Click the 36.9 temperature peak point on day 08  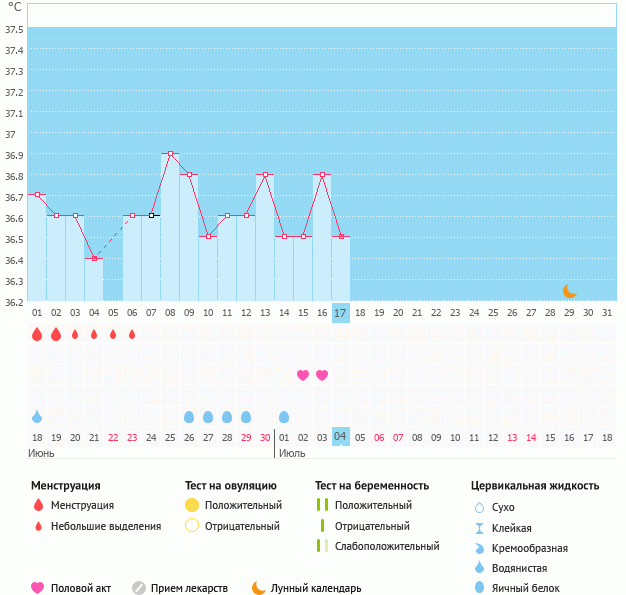(x=170, y=154)
